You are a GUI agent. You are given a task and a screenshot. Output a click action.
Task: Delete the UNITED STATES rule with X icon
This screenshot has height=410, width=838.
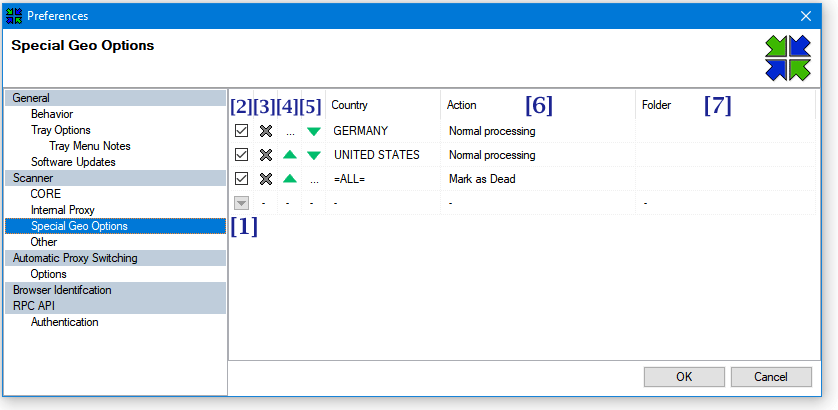(266, 154)
